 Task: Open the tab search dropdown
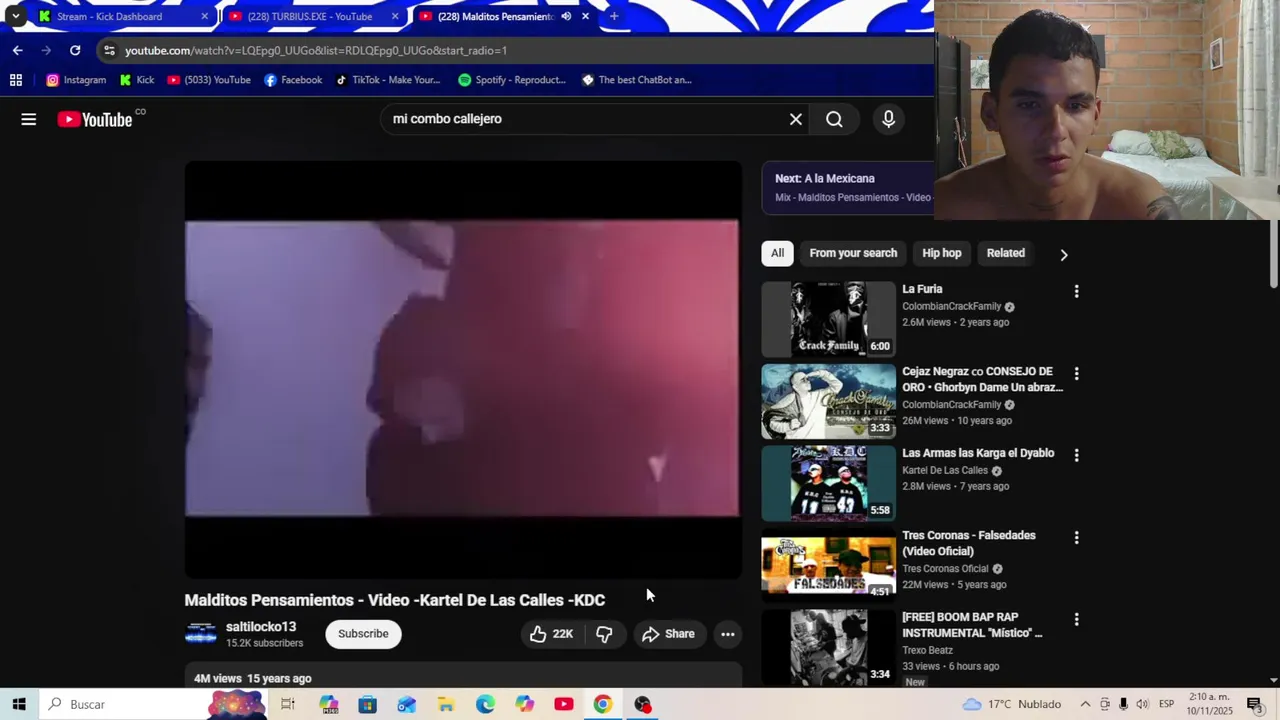(x=15, y=16)
